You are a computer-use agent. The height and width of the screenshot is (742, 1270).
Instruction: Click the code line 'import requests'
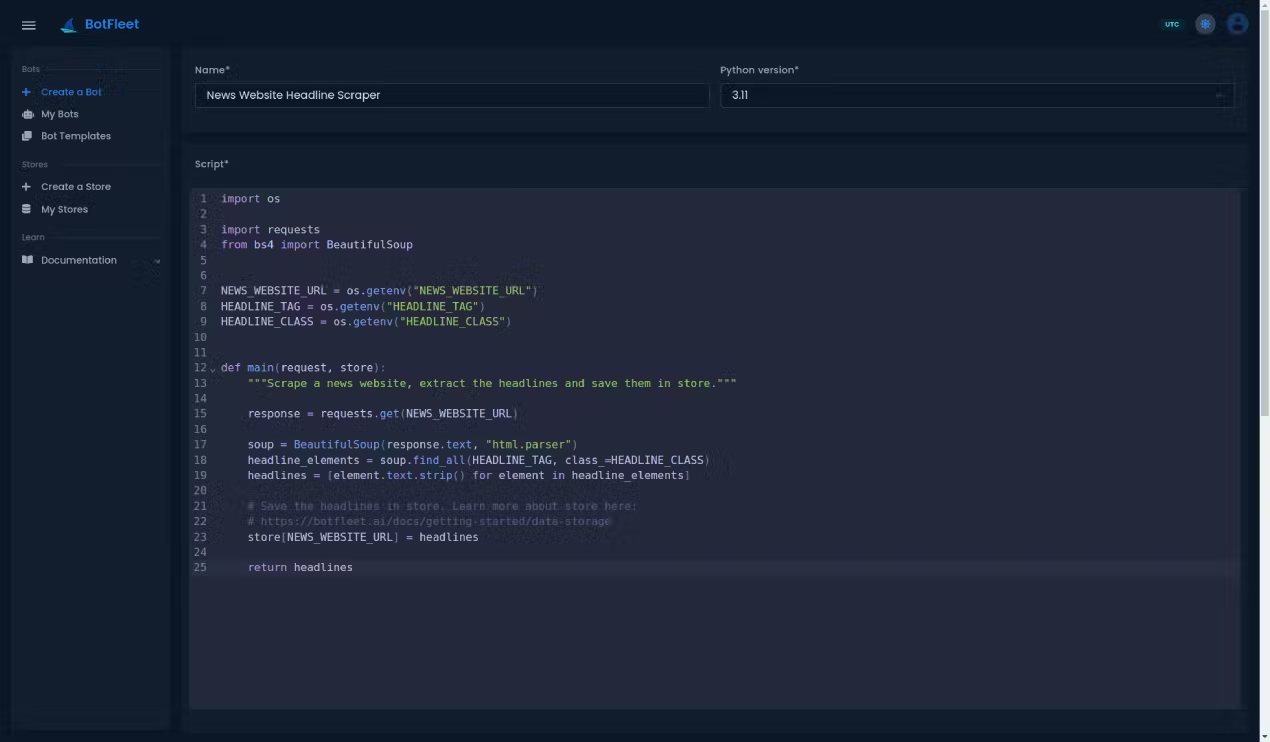pyautogui.click(x=270, y=229)
